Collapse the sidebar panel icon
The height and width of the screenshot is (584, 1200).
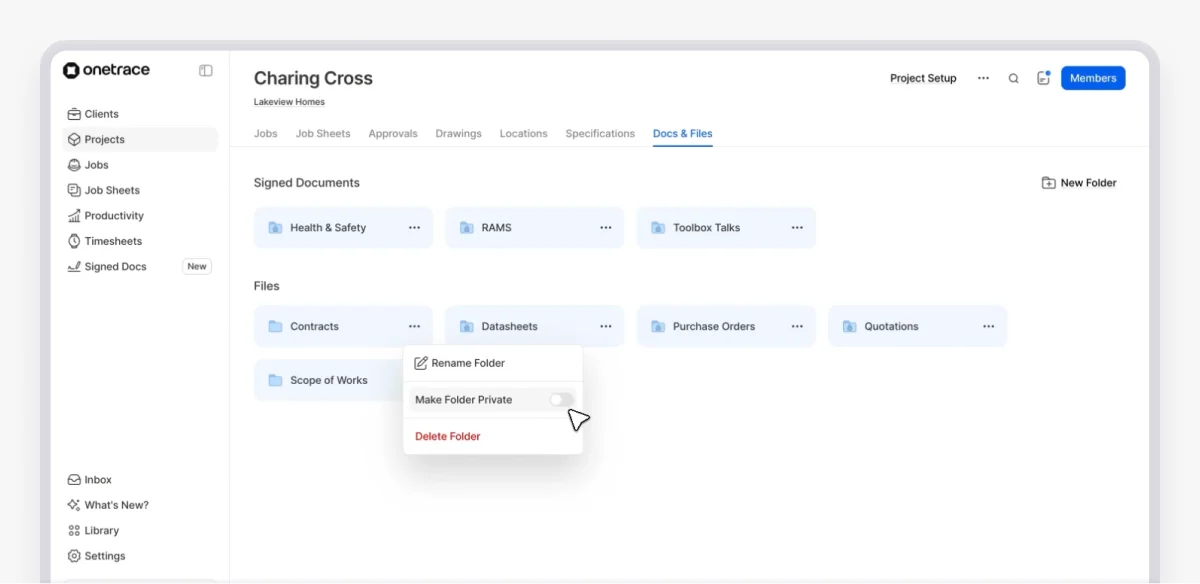[x=206, y=71]
